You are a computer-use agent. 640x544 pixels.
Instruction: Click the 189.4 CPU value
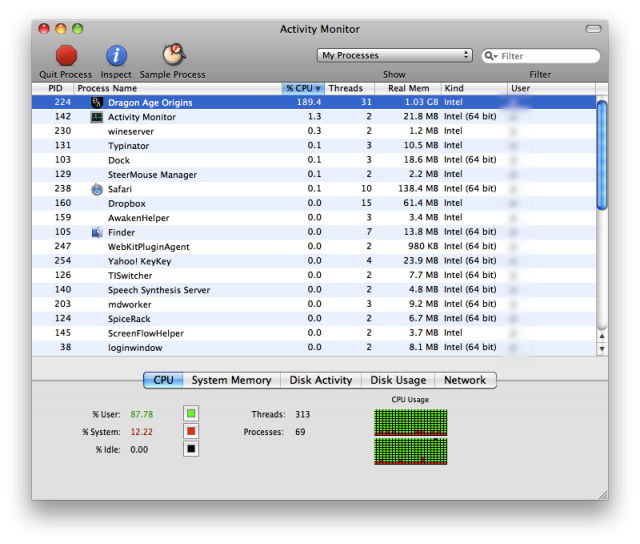(309, 102)
